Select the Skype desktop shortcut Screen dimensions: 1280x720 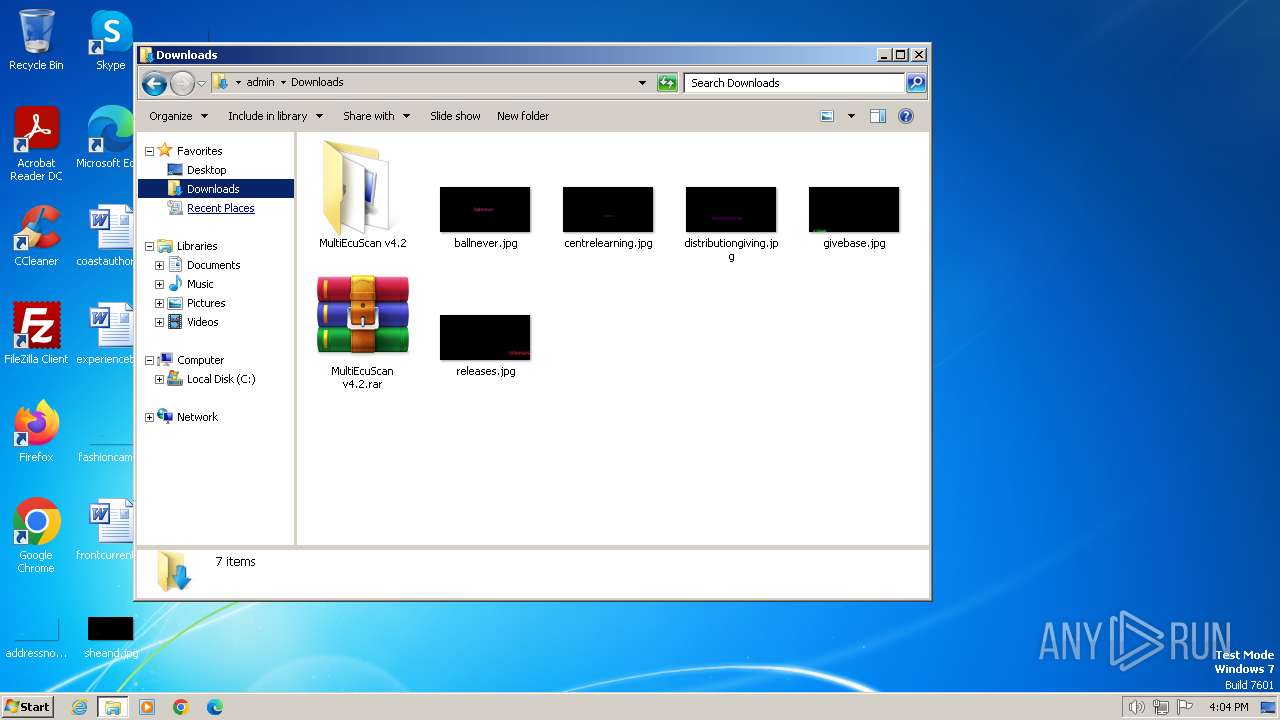click(110, 40)
